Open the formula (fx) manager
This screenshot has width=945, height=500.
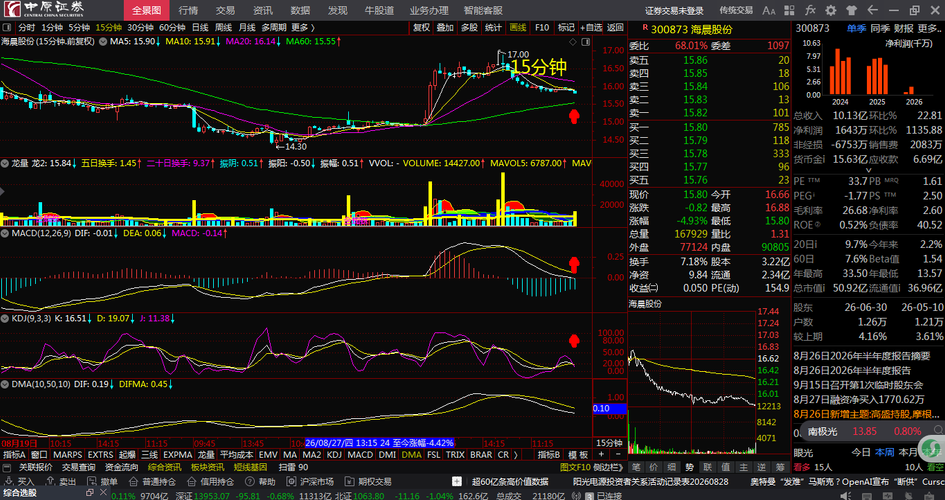[811, 10]
